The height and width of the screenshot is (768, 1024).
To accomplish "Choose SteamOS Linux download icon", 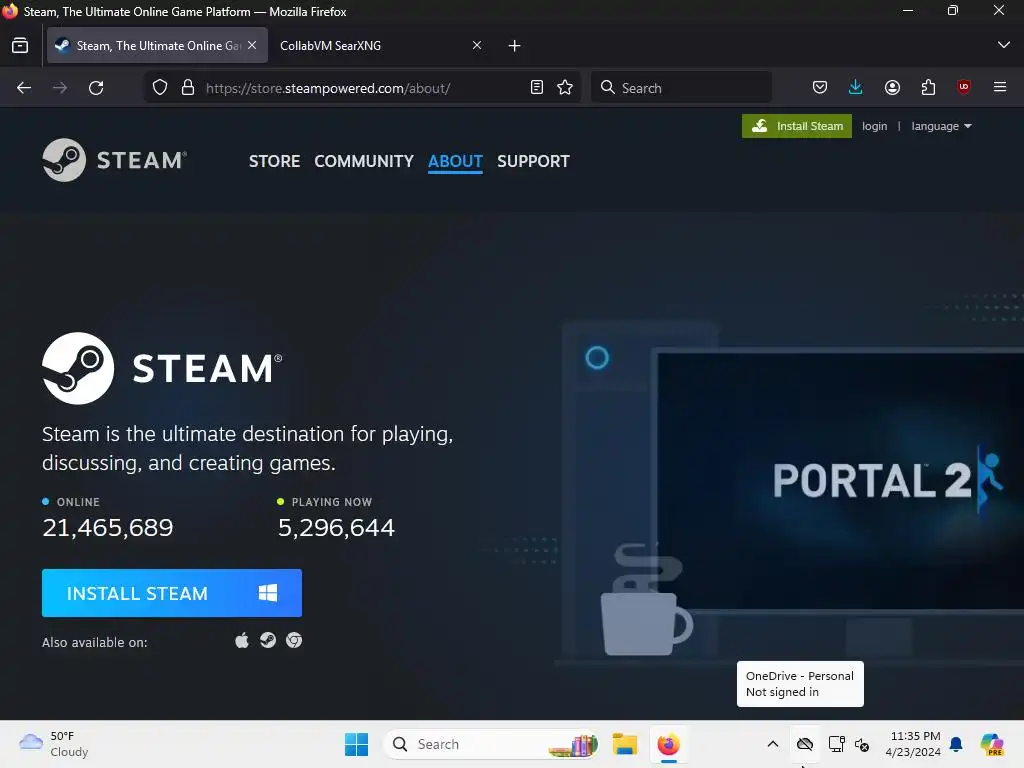I will point(268,641).
